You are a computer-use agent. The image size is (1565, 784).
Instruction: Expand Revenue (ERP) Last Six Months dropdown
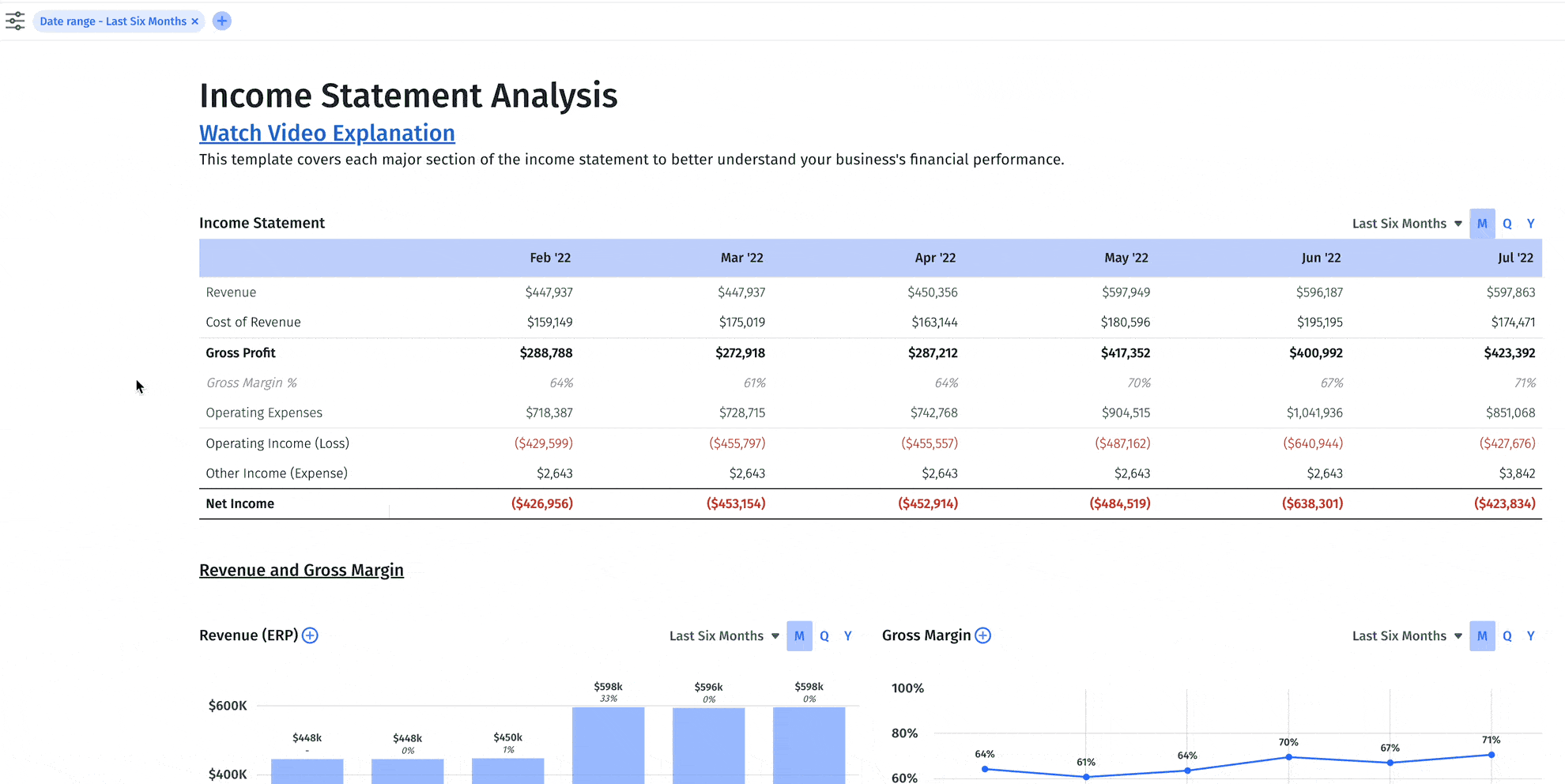tap(724, 636)
